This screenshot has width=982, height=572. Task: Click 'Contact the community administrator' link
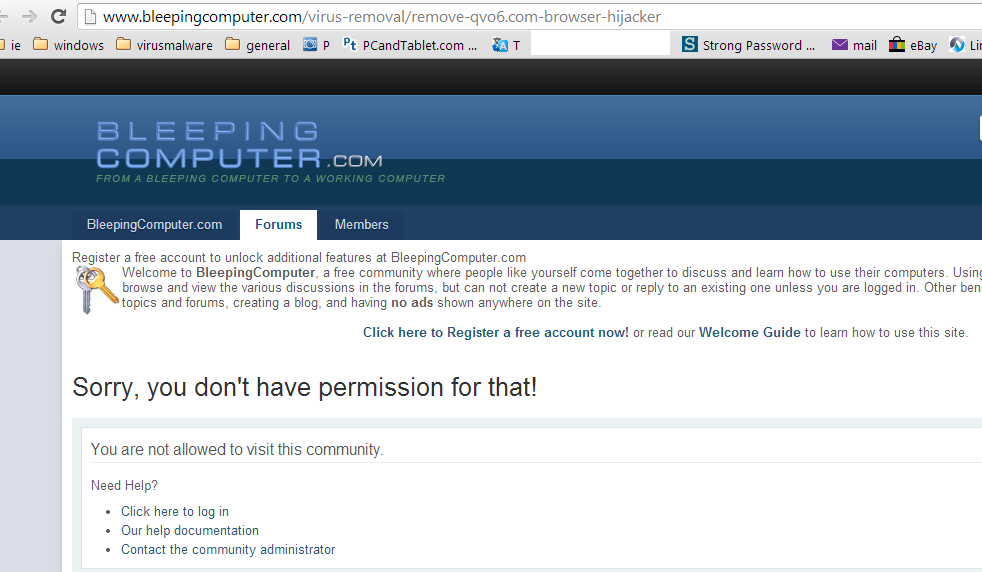tap(228, 549)
